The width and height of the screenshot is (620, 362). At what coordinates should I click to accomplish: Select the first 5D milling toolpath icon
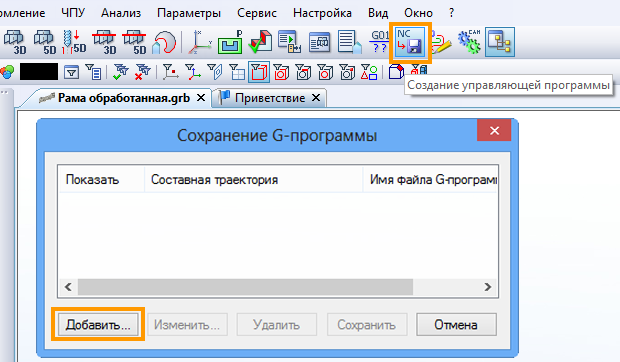[45, 42]
